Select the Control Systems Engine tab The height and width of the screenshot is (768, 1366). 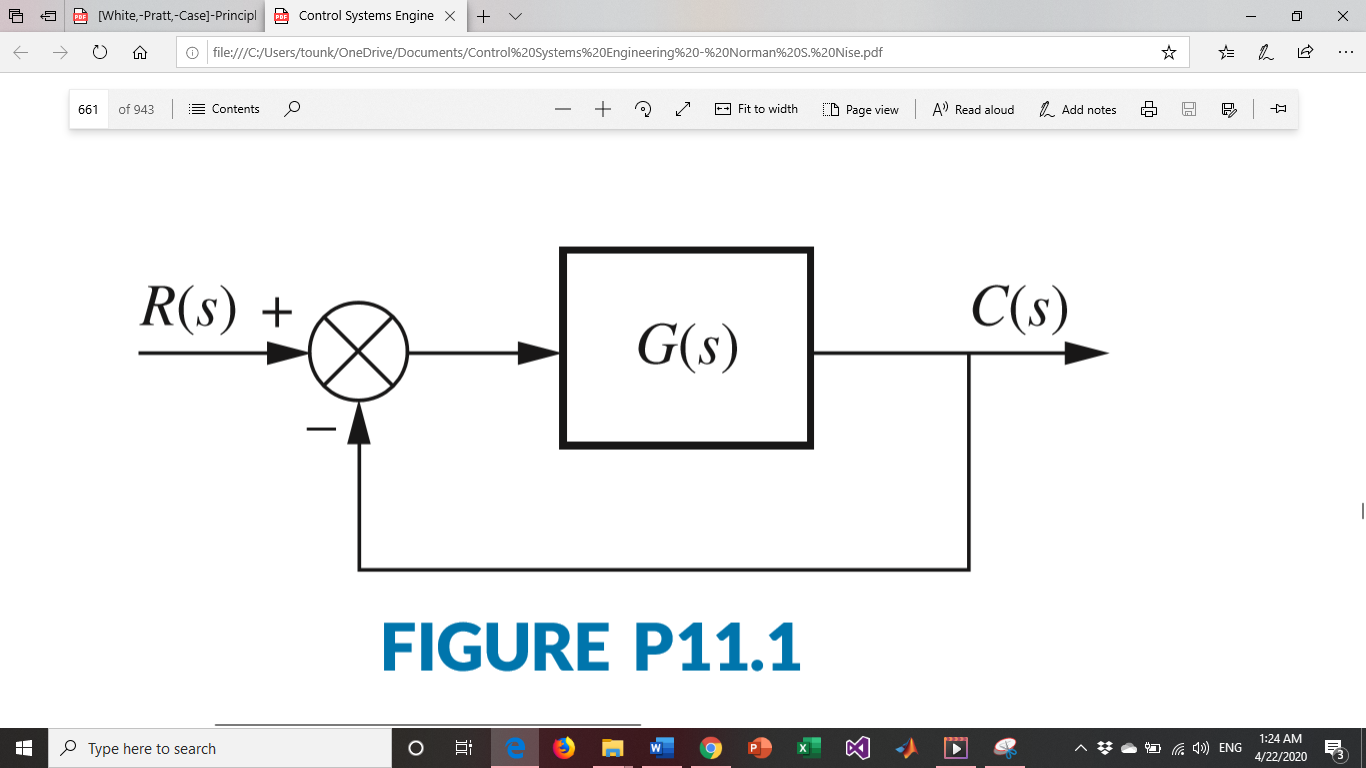pos(360,16)
